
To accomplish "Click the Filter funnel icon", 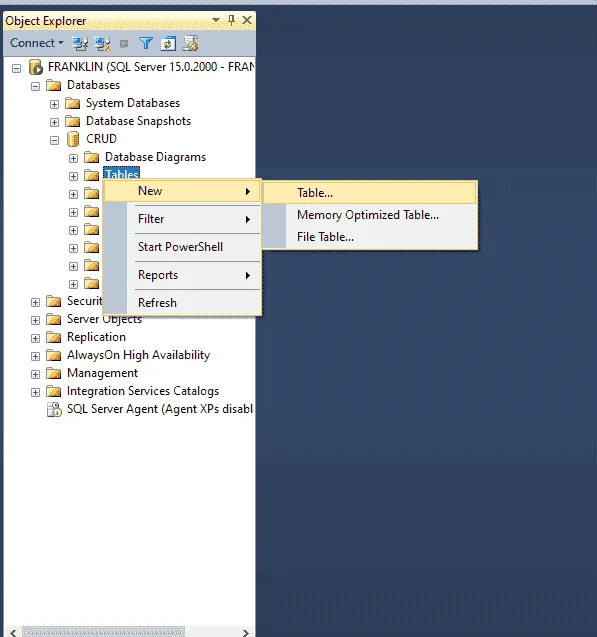I will pyautogui.click(x=146, y=43).
